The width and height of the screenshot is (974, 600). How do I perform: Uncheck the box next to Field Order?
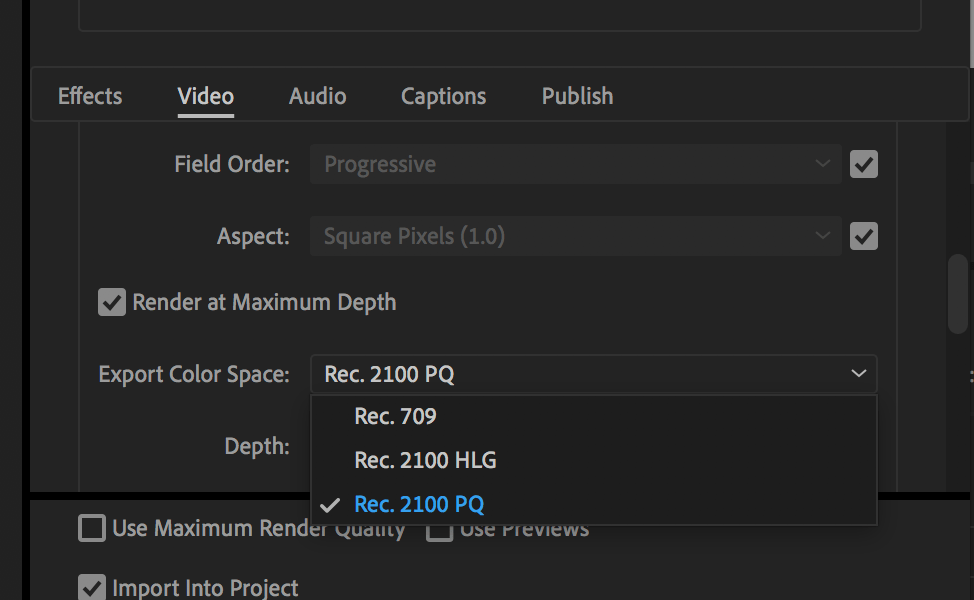click(x=863, y=164)
